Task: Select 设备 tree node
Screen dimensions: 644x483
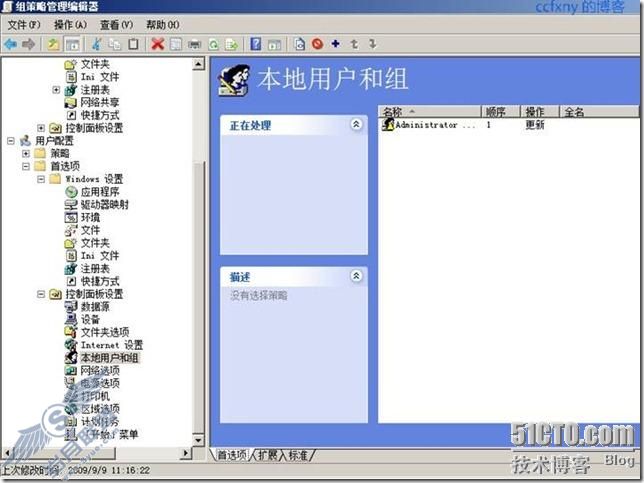Action: (x=90, y=320)
